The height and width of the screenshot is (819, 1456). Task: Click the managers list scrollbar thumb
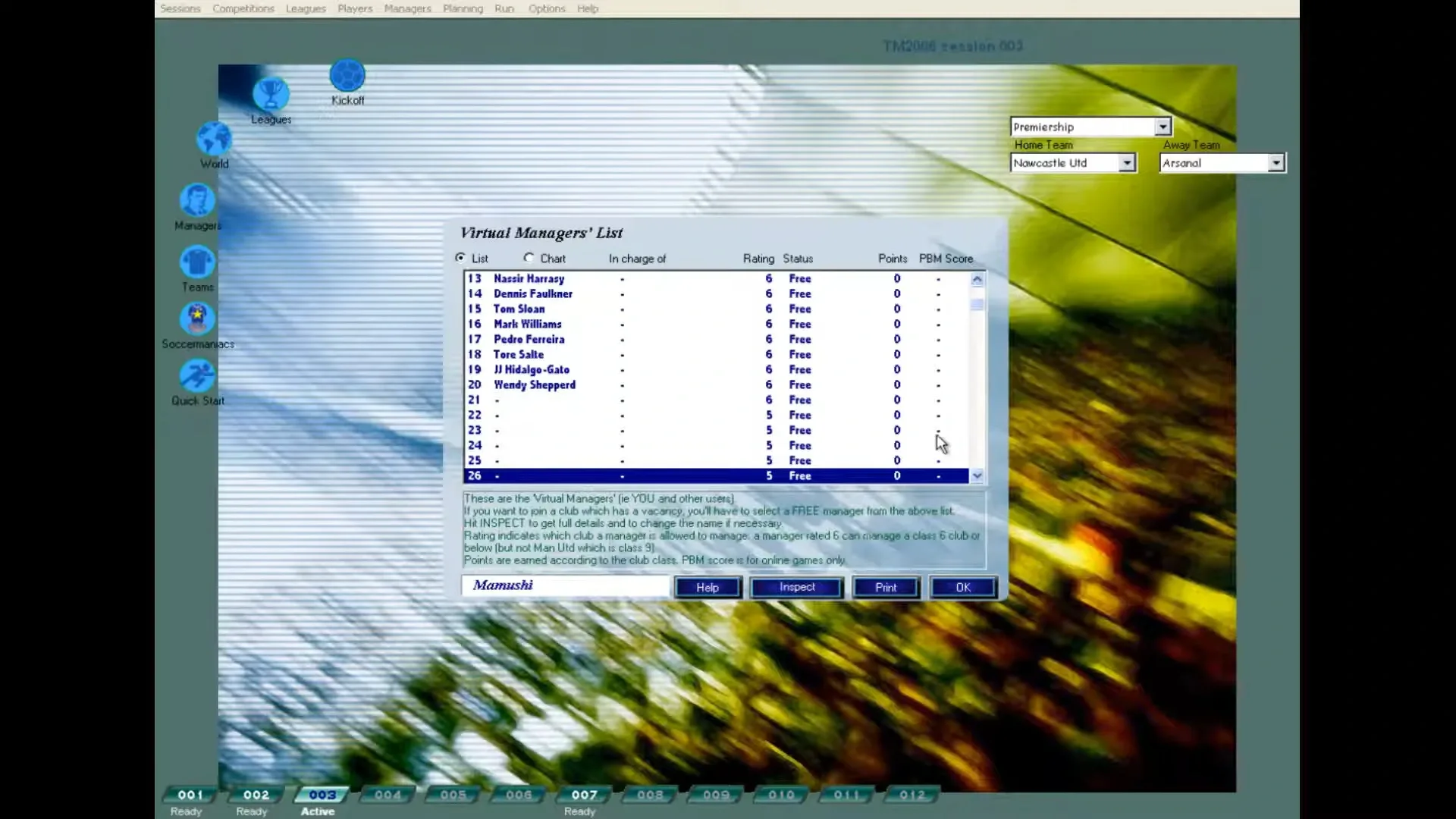pyautogui.click(x=977, y=304)
